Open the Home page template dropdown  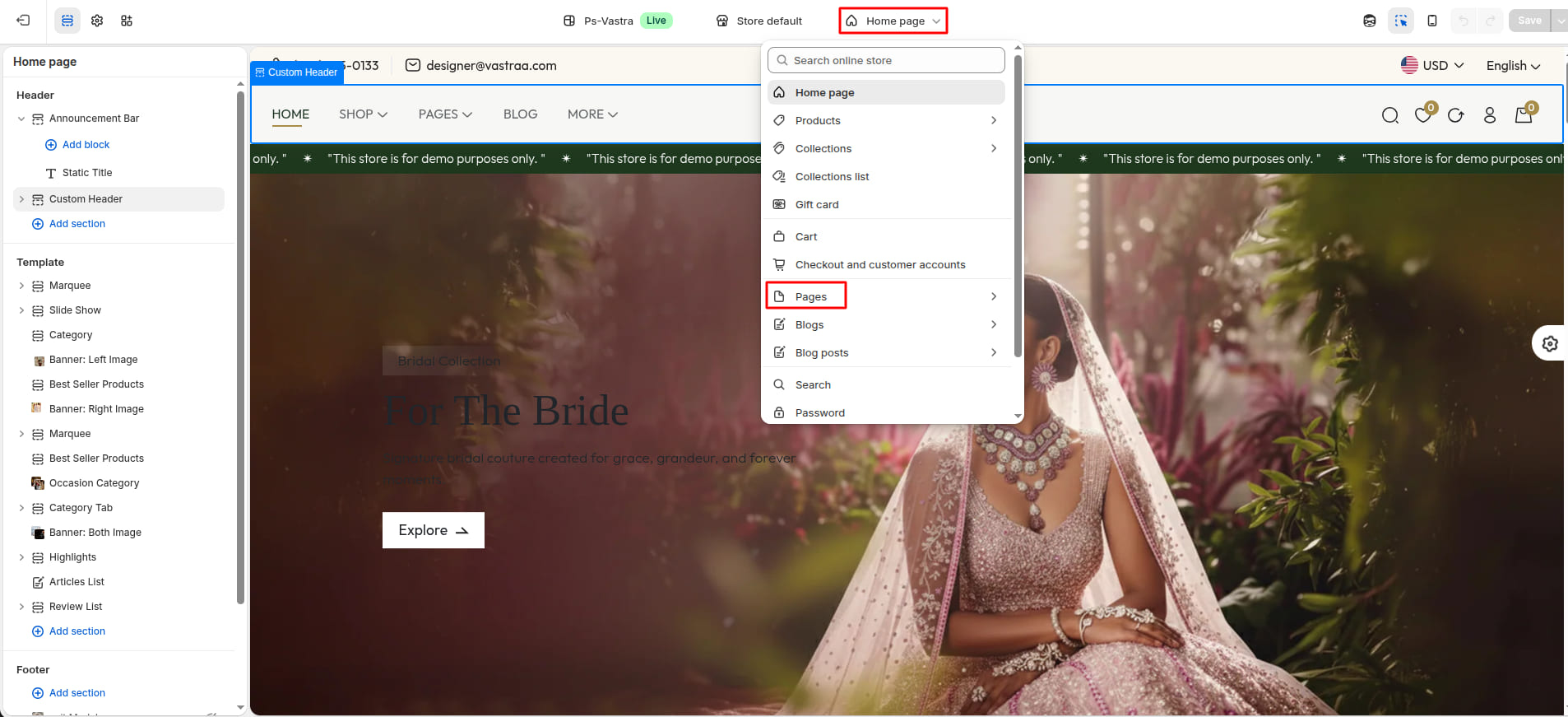coord(893,21)
